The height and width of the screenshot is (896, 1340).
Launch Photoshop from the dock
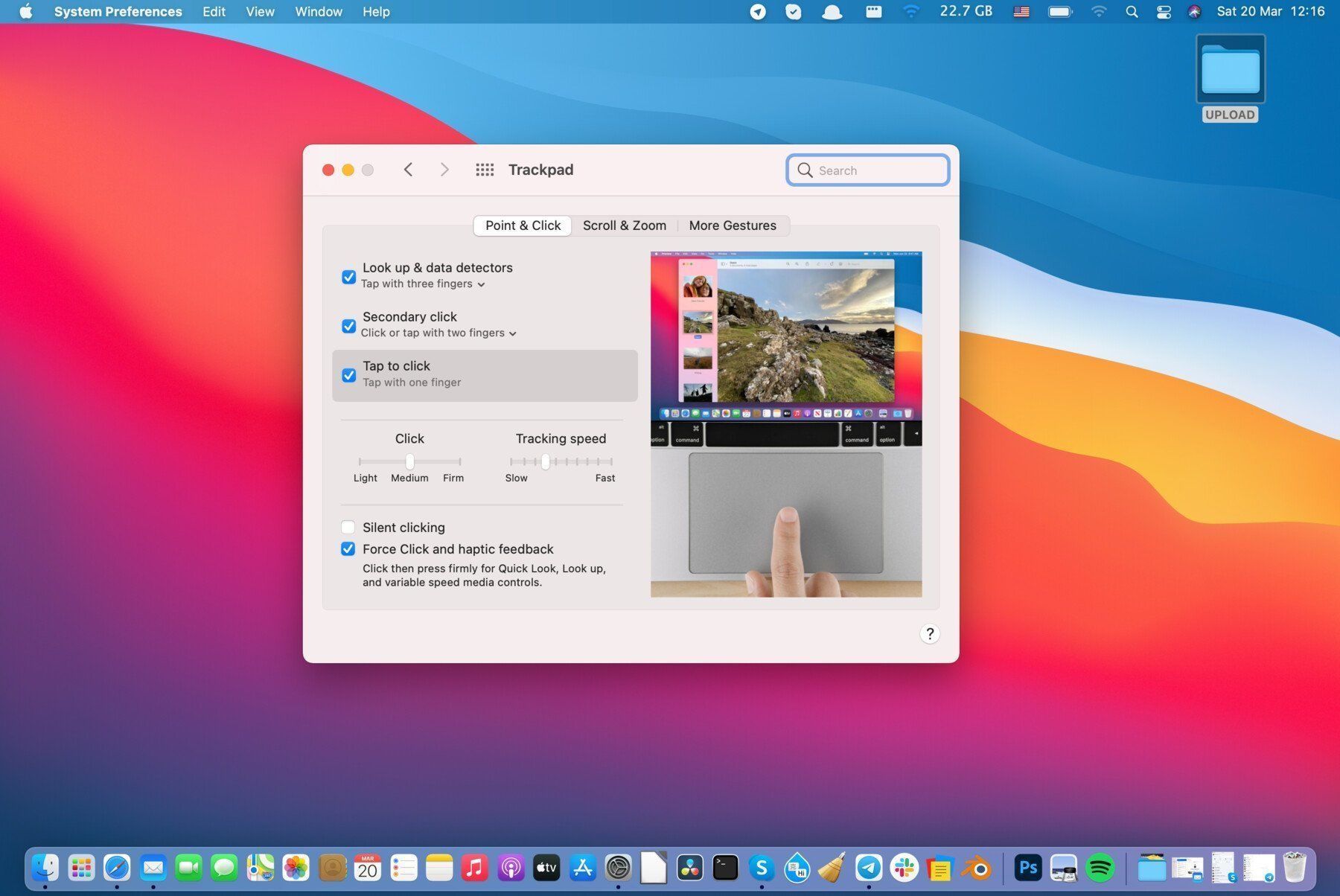[x=1027, y=868]
